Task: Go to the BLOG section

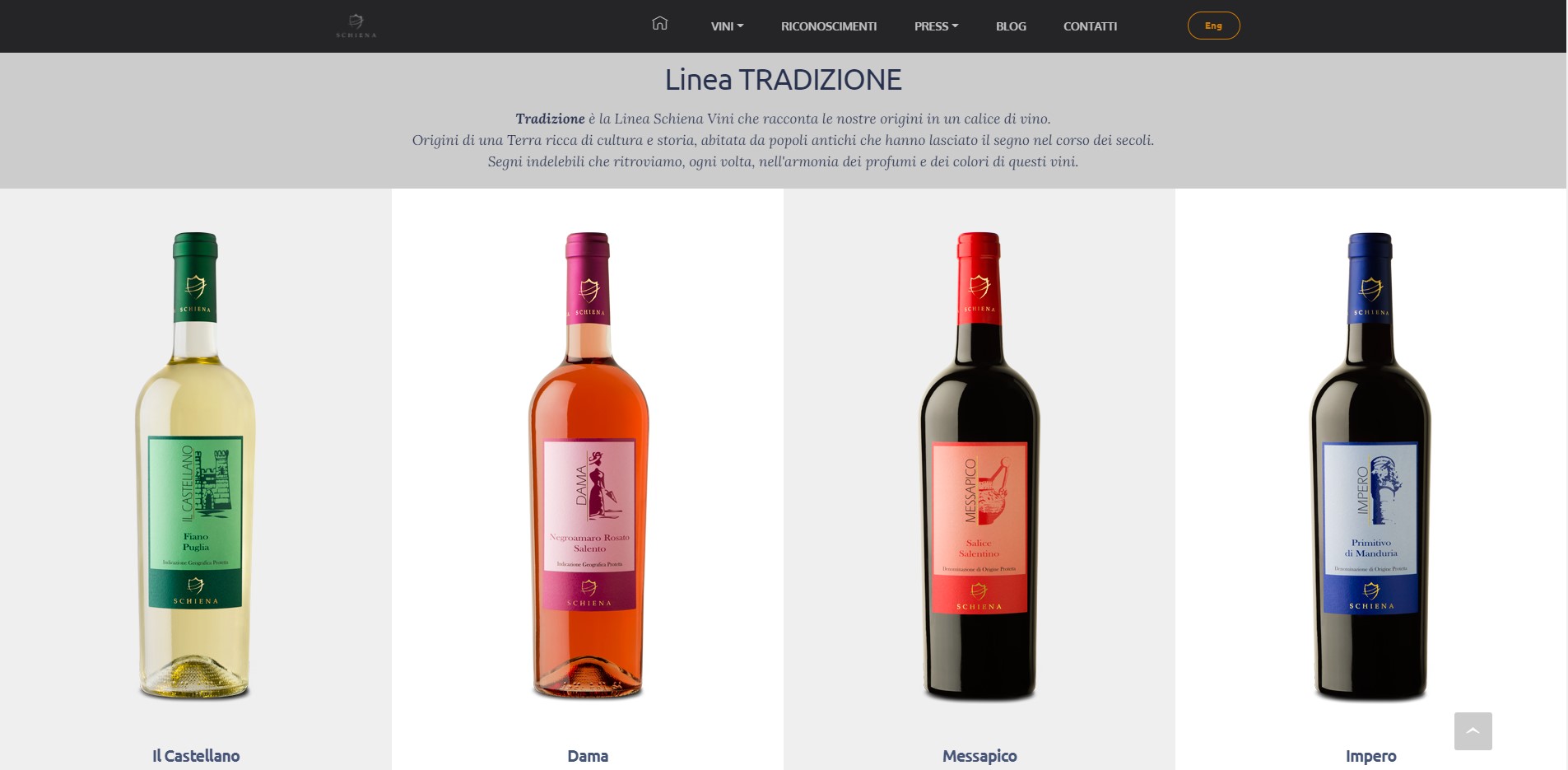Action: click(x=1011, y=26)
